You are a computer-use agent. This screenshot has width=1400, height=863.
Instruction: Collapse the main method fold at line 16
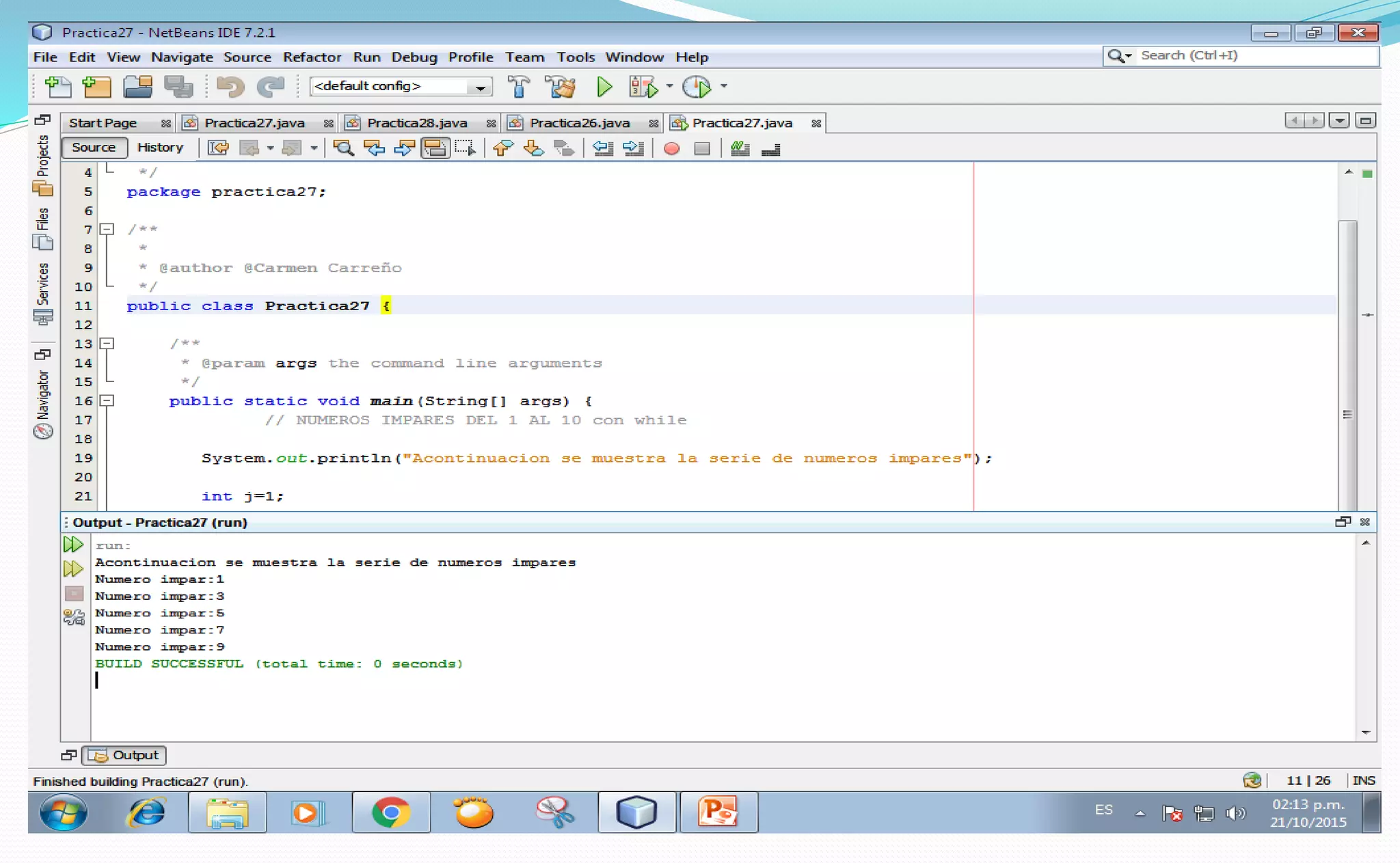point(107,401)
